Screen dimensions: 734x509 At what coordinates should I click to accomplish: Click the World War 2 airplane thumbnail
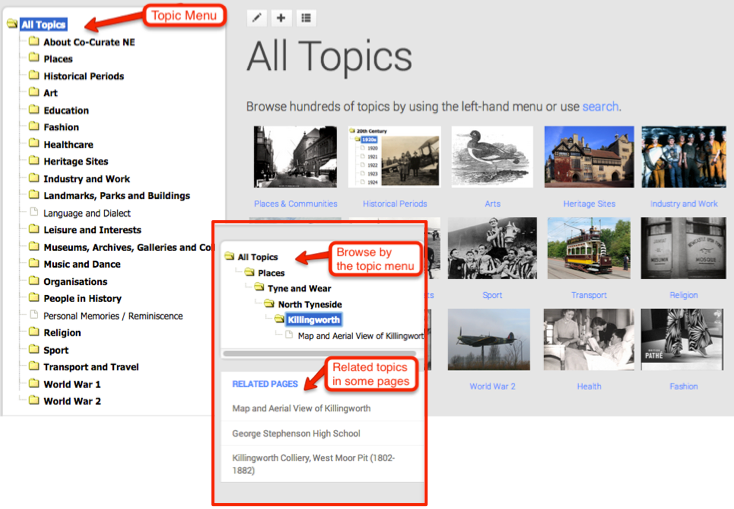click(x=492, y=339)
